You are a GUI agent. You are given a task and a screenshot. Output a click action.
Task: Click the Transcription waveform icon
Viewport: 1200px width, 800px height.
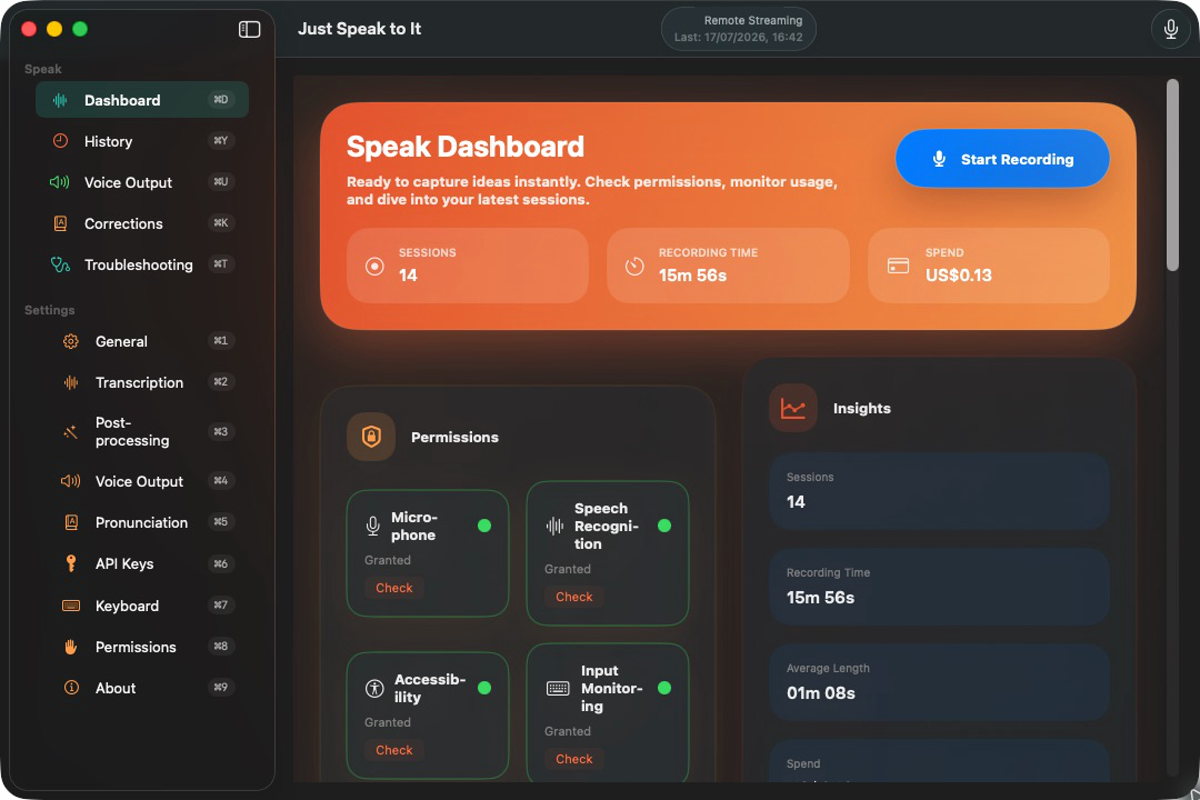pos(71,382)
